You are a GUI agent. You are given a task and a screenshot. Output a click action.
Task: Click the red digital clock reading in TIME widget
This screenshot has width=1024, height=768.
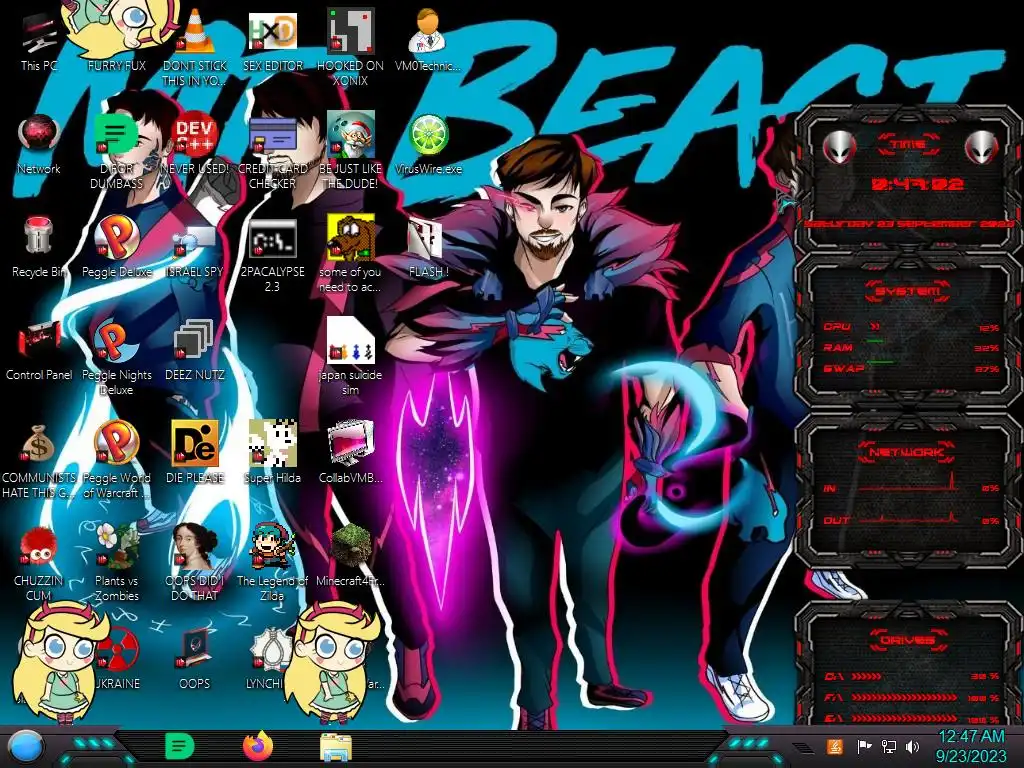click(918, 185)
